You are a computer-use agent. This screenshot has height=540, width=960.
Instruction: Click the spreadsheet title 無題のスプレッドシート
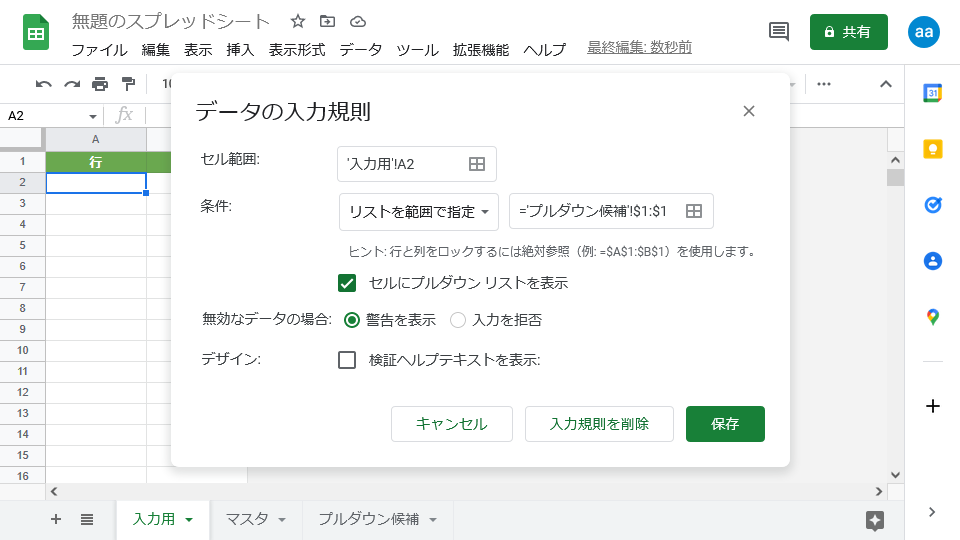(x=171, y=21)
